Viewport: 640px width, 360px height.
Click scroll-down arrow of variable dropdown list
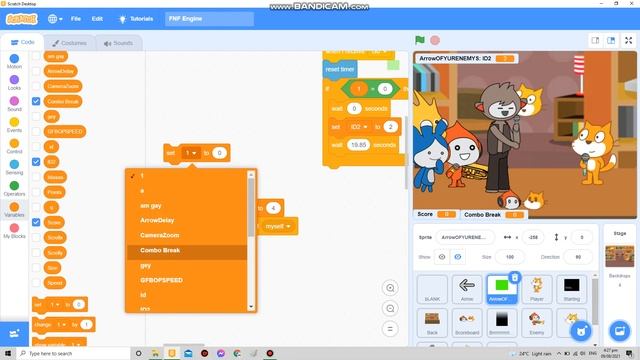[x=251, y=307]
